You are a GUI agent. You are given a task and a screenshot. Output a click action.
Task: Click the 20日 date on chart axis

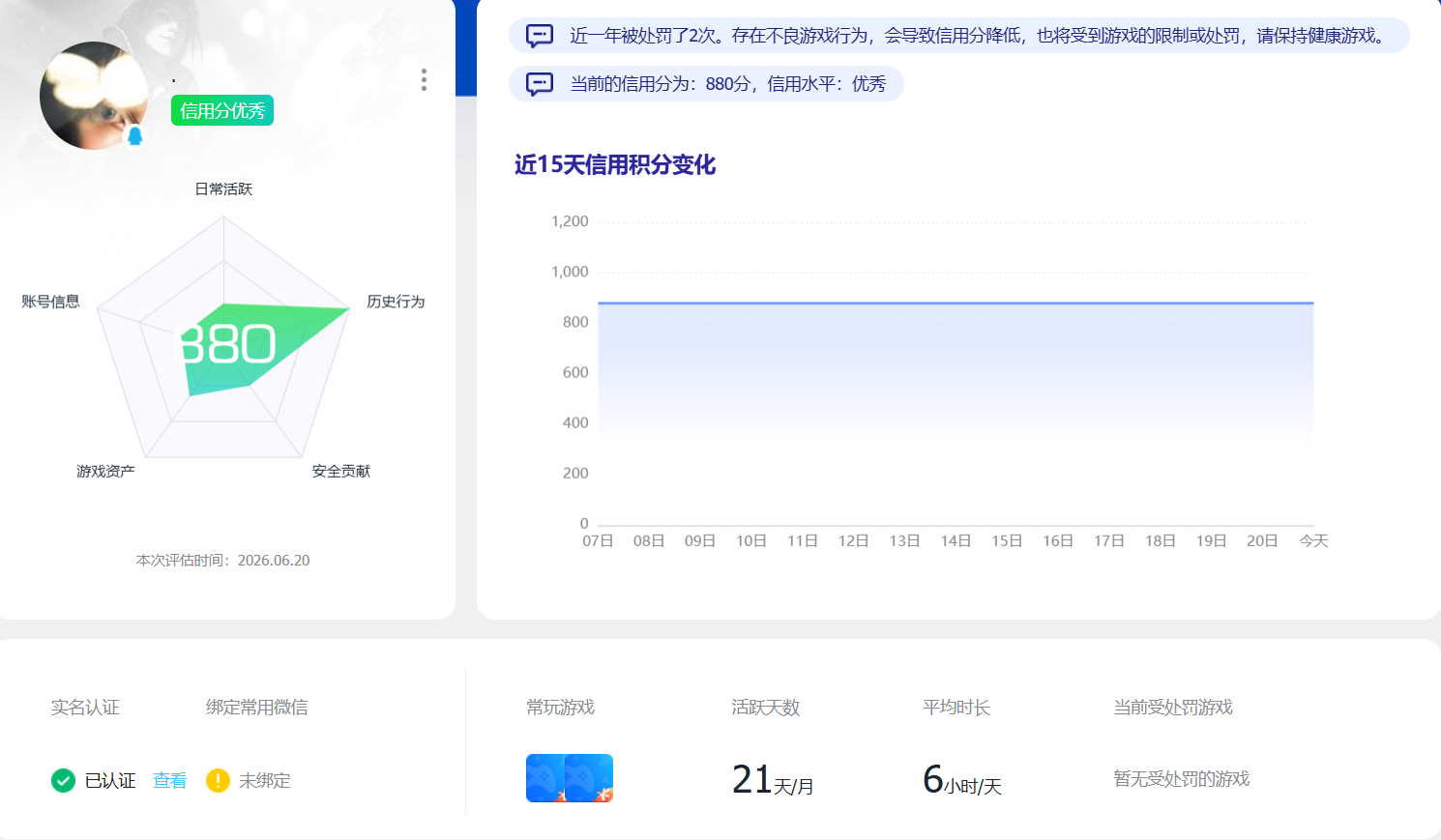(1262, 540)
